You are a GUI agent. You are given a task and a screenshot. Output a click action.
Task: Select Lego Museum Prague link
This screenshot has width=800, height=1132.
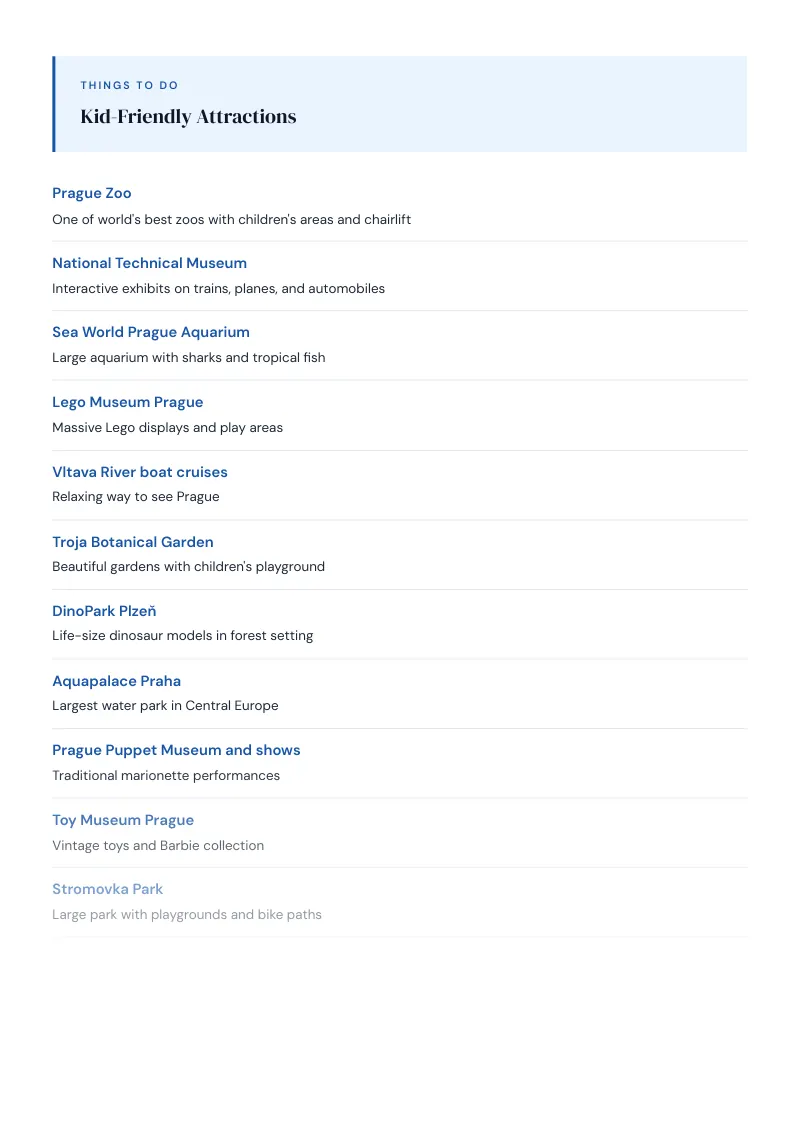click(128, 402)
